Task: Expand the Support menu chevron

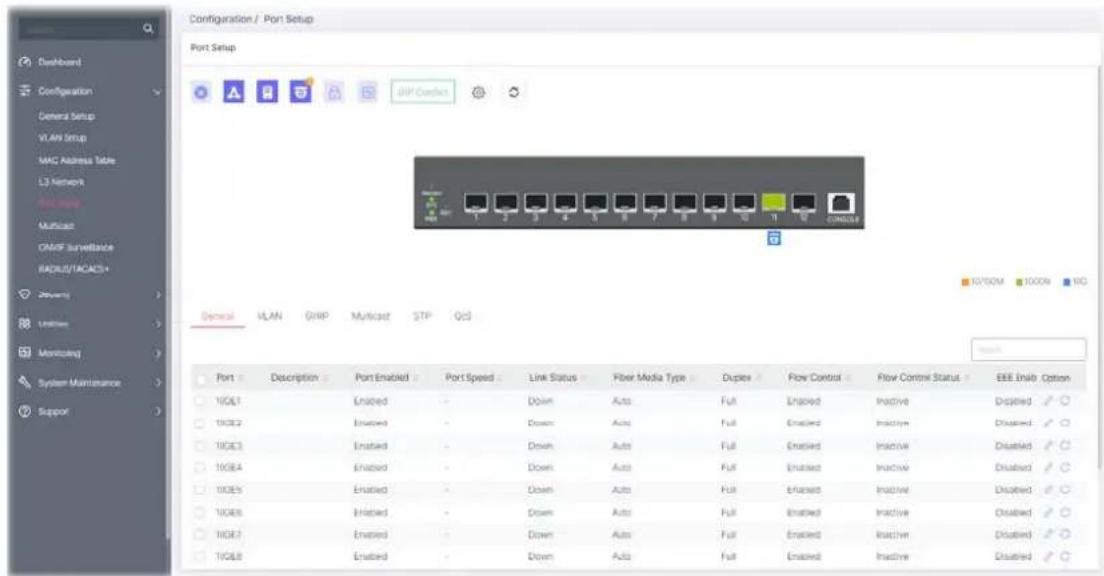Action: [x=158, y=411]
